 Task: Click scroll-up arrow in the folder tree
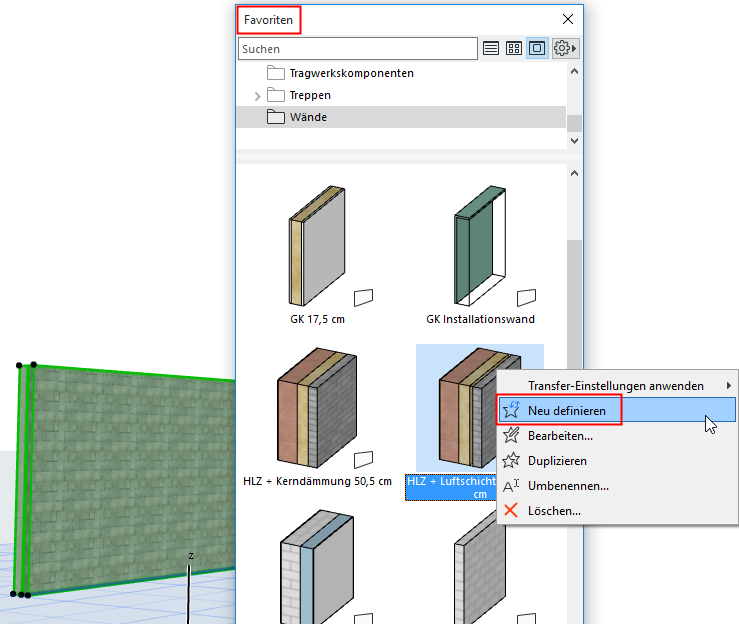click(x=574, y=72)
